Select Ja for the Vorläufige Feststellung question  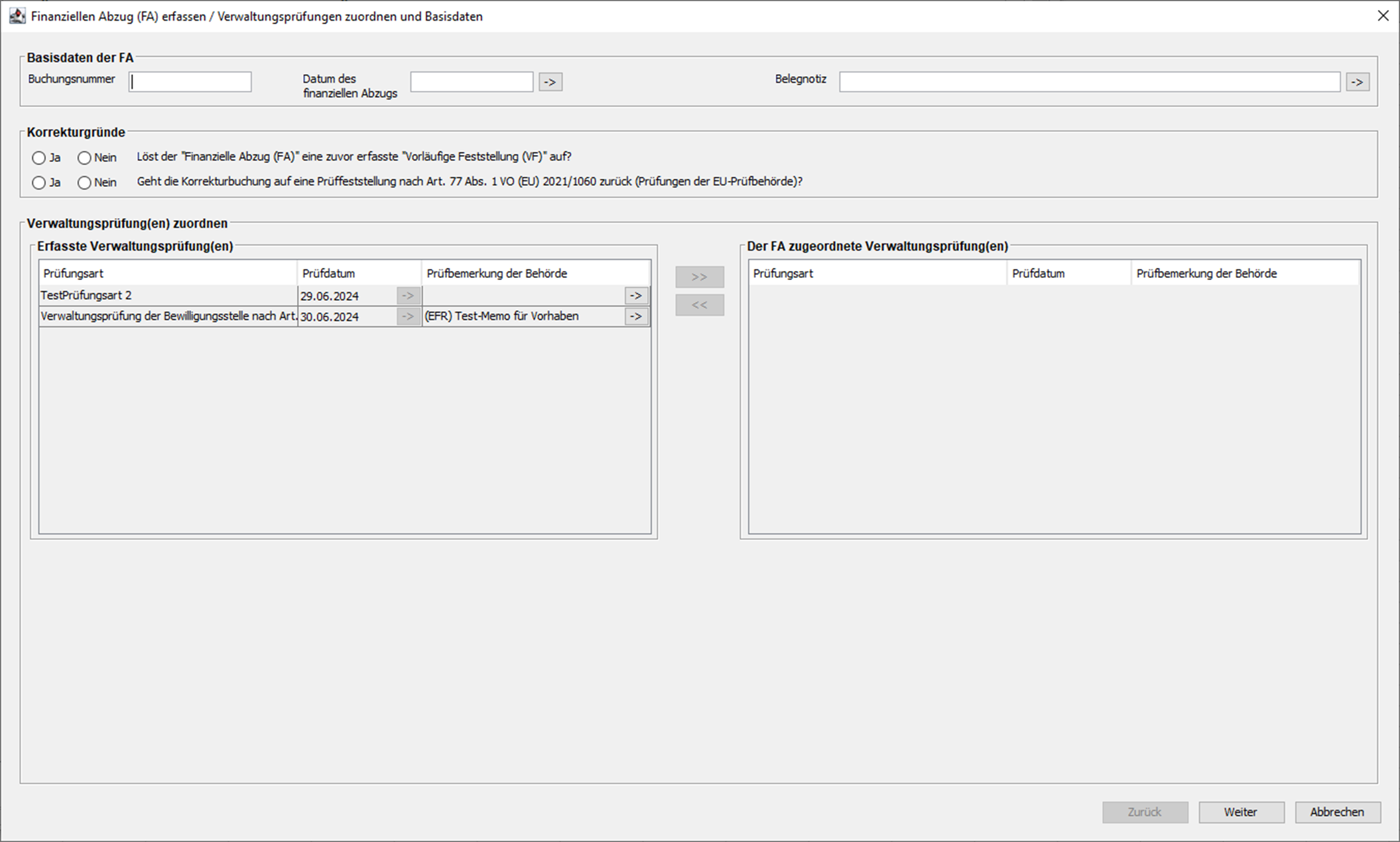click(39, 158)
